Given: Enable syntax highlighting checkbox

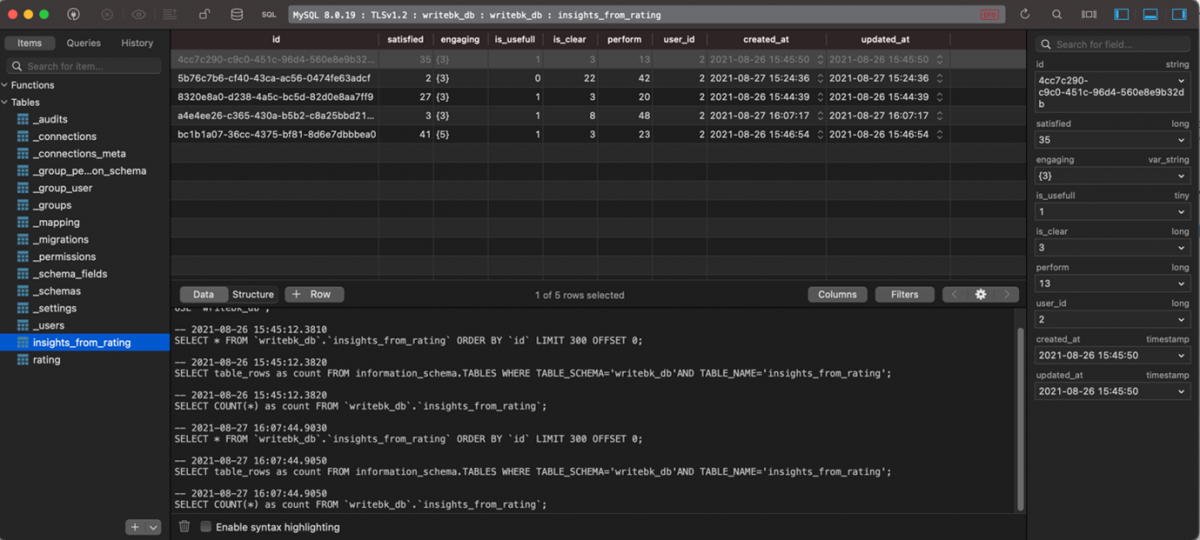Looking at the screenshot, I should pos(206,527).
